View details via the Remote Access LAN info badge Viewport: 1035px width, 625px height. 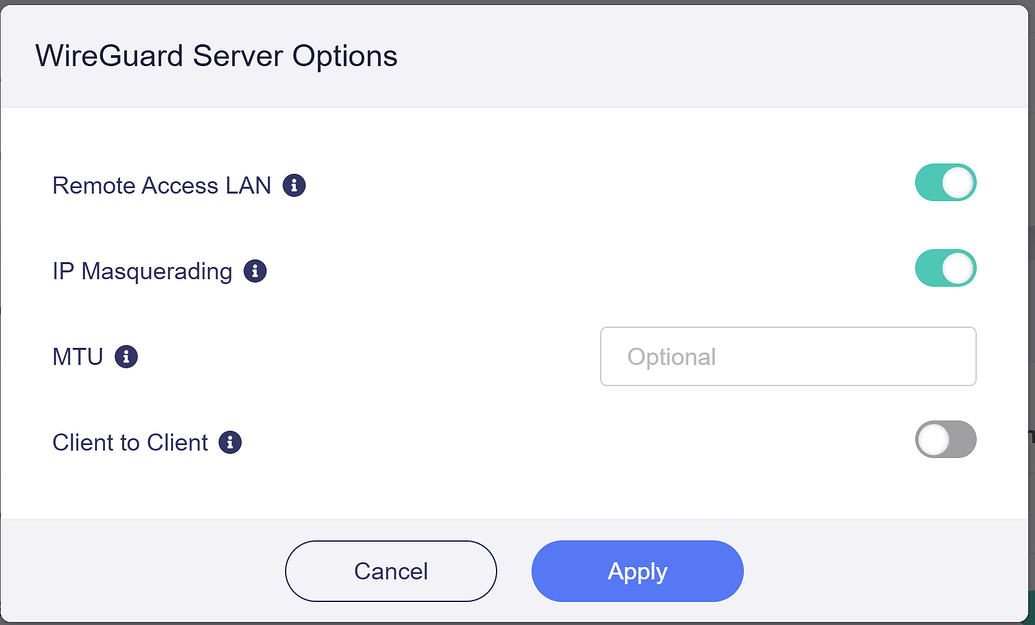(x=294, y=184)
